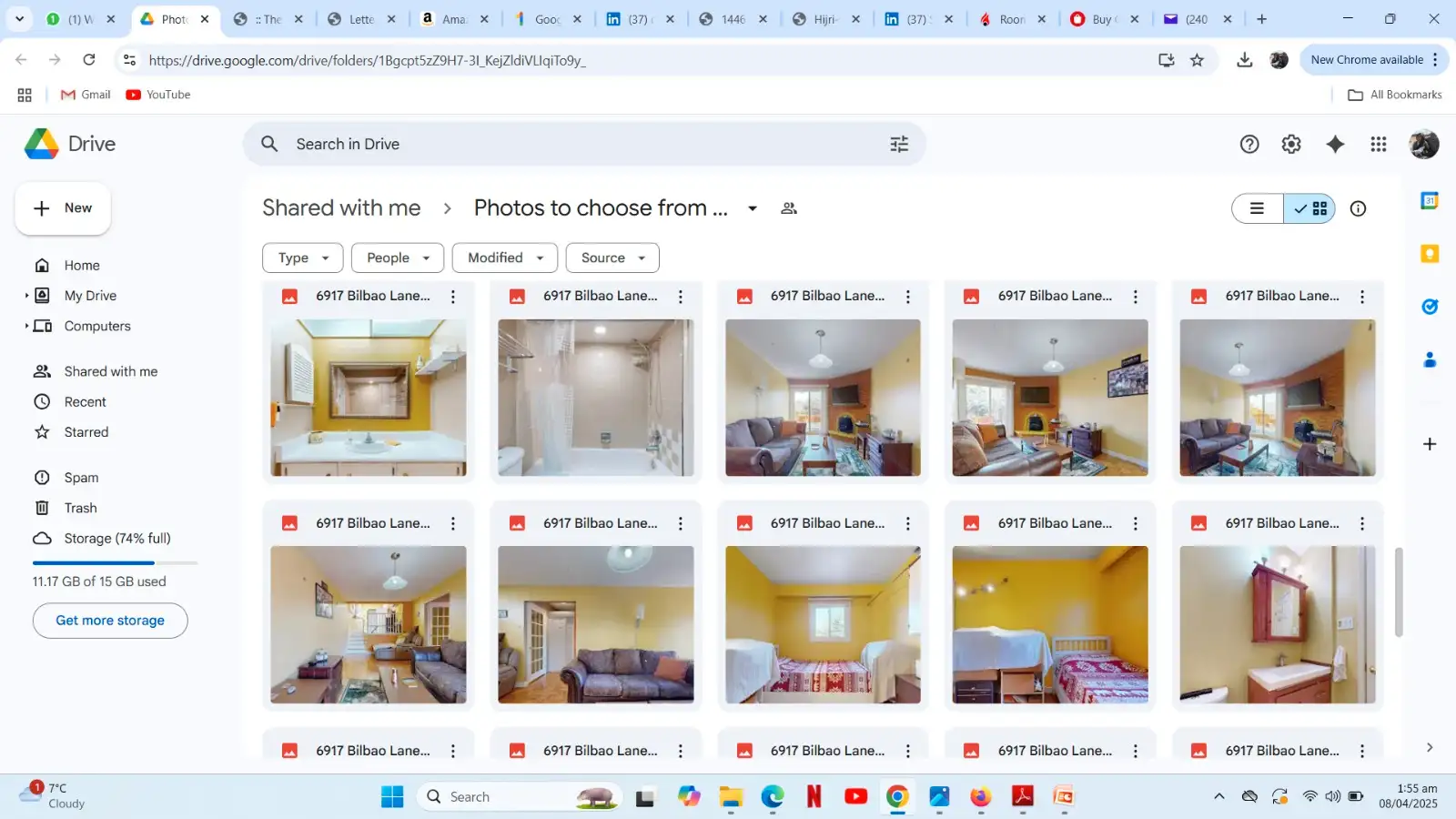The width and height of the screenshot is (1456, 819).
Task: Click the Windows taskbar Search box
Action: point(520,796)
